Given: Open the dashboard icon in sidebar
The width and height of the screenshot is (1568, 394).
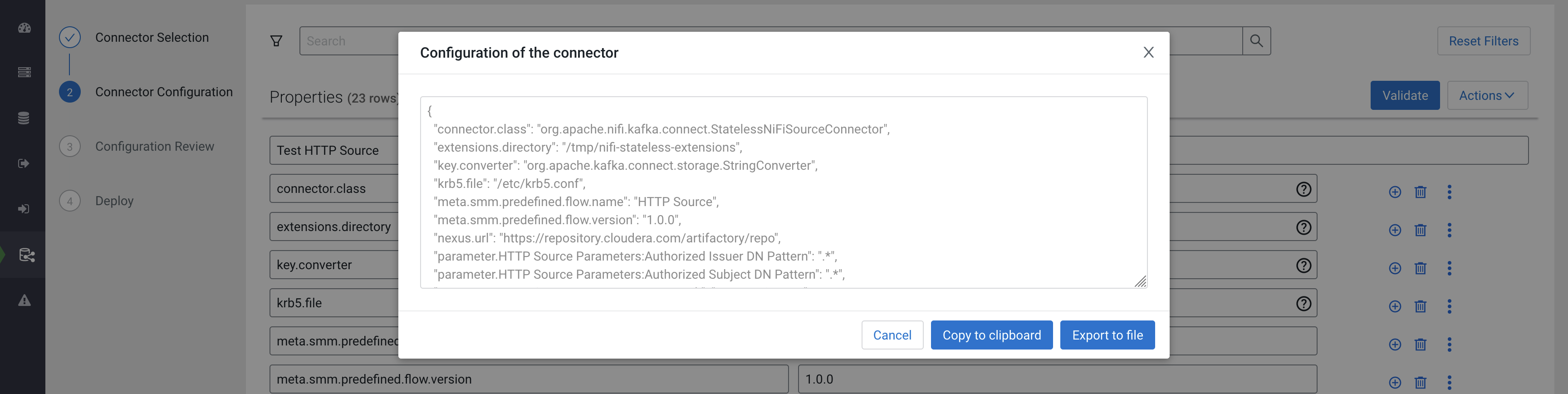Looking at the screenshot, I should (x=24, y=28).
